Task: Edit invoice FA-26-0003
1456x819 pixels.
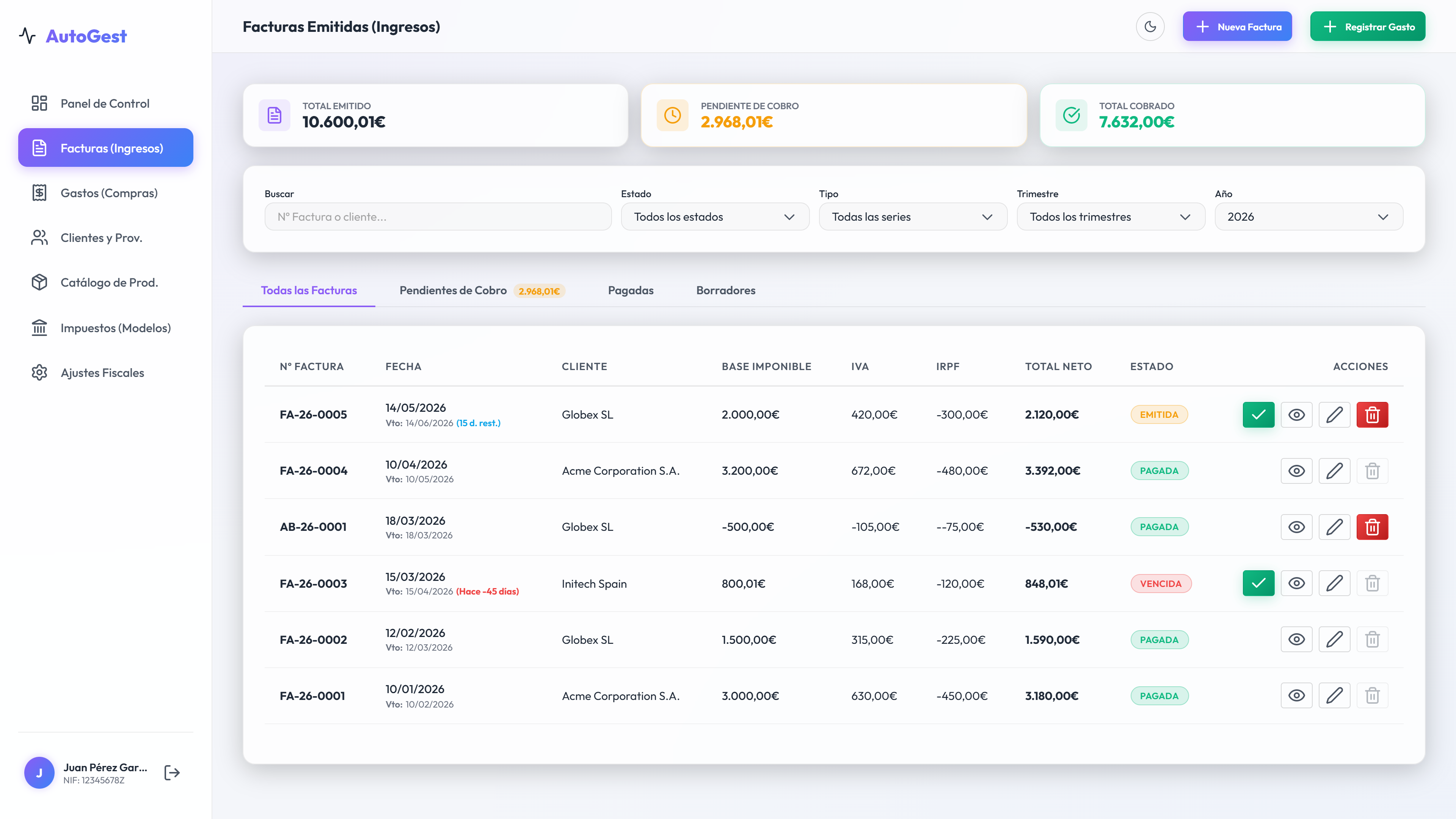Action: pos(1334,583)
